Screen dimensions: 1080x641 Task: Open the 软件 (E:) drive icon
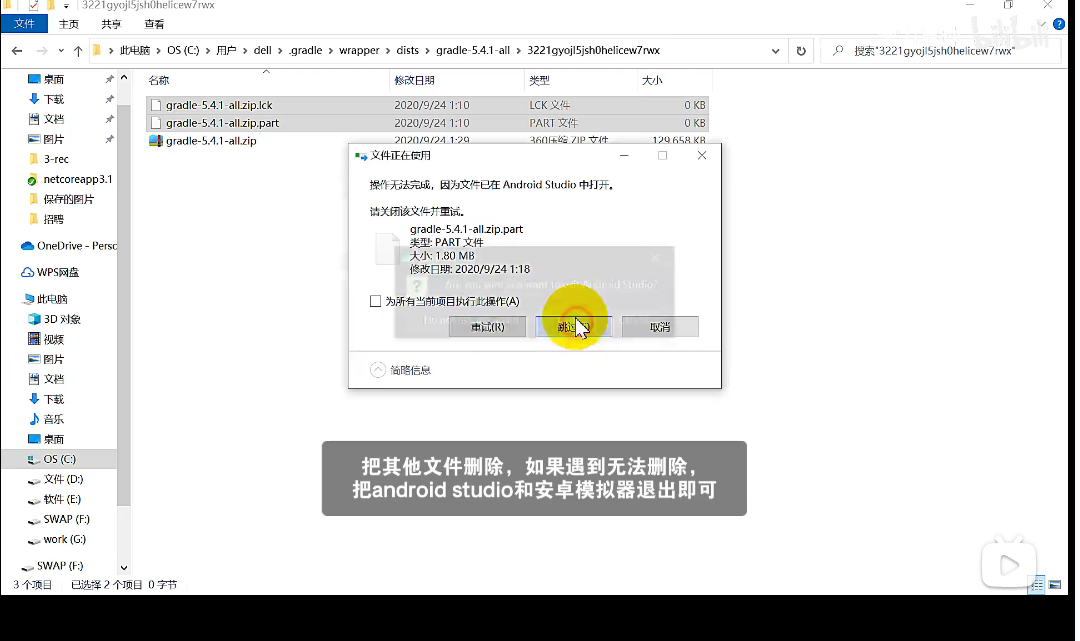click(34, 500)
